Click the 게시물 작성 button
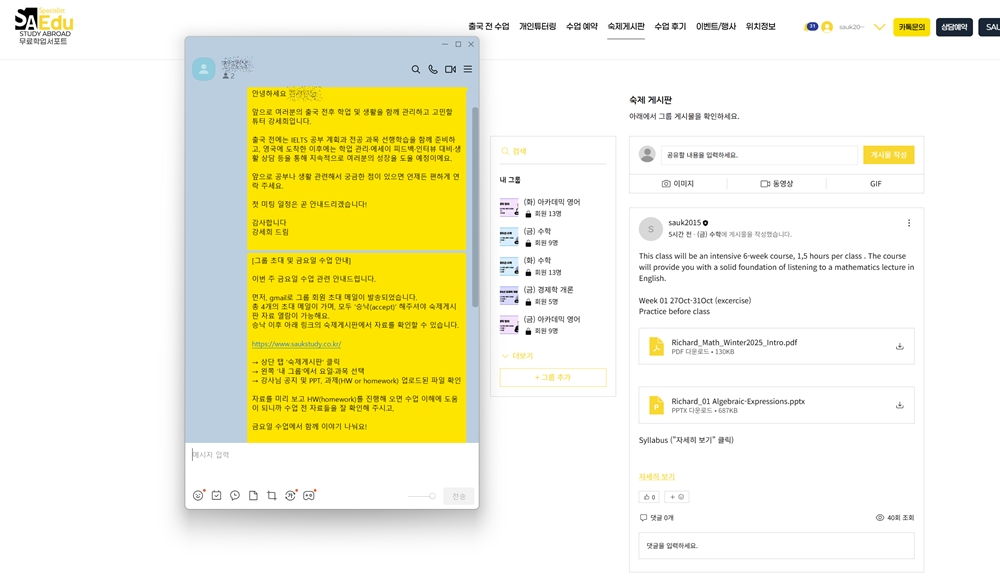This screenshot has width=1000, height=577. (x=888, y=155)
